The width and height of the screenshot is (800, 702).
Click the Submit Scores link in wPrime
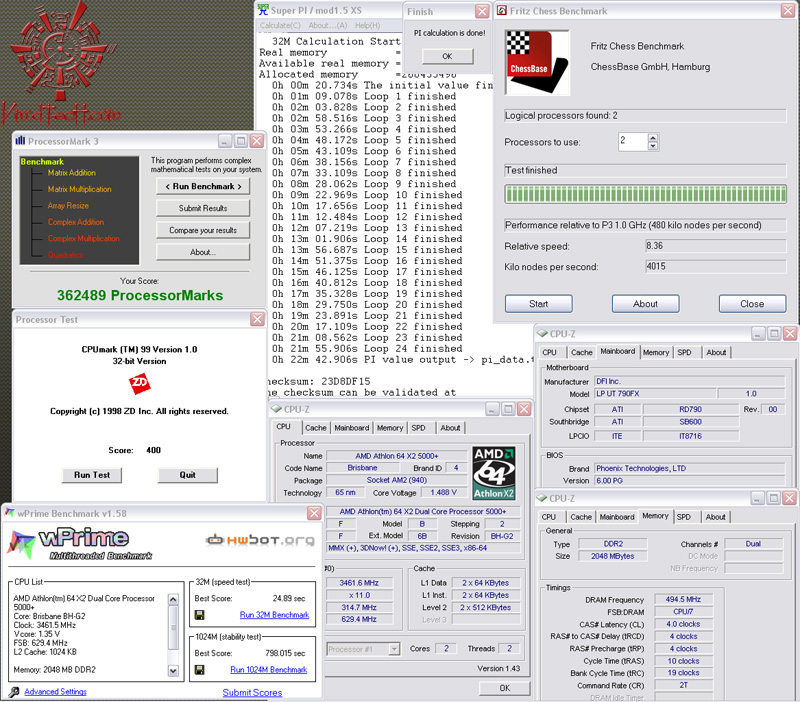coord(253,692)
